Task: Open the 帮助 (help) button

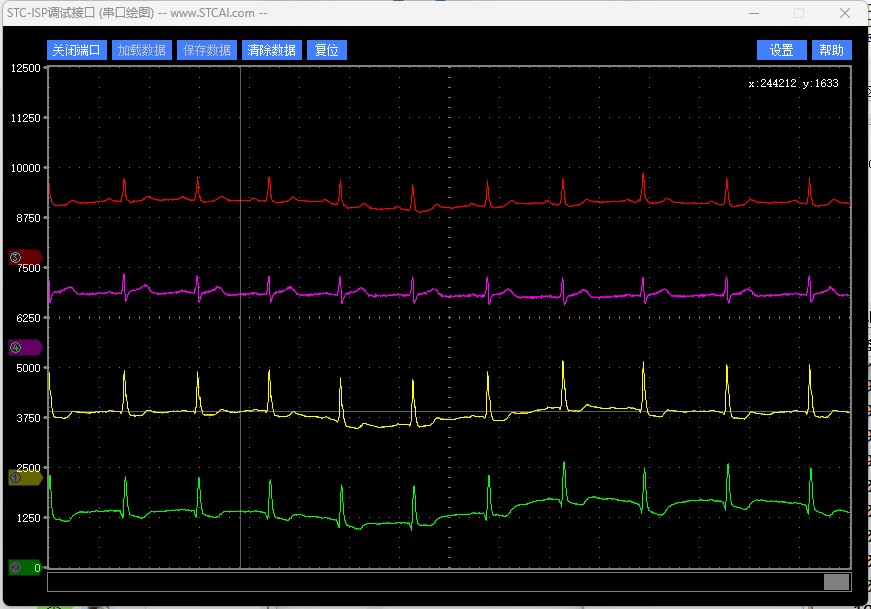Action: (x=831, y=50)
